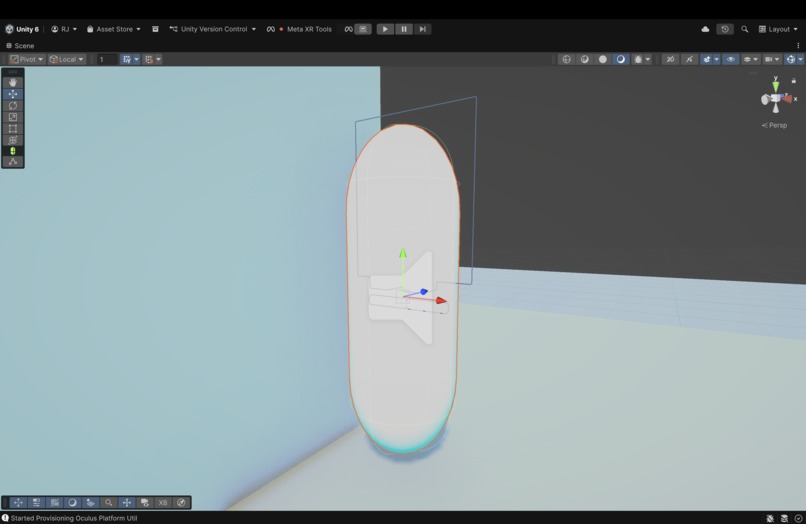Step forward one frame

423,29
